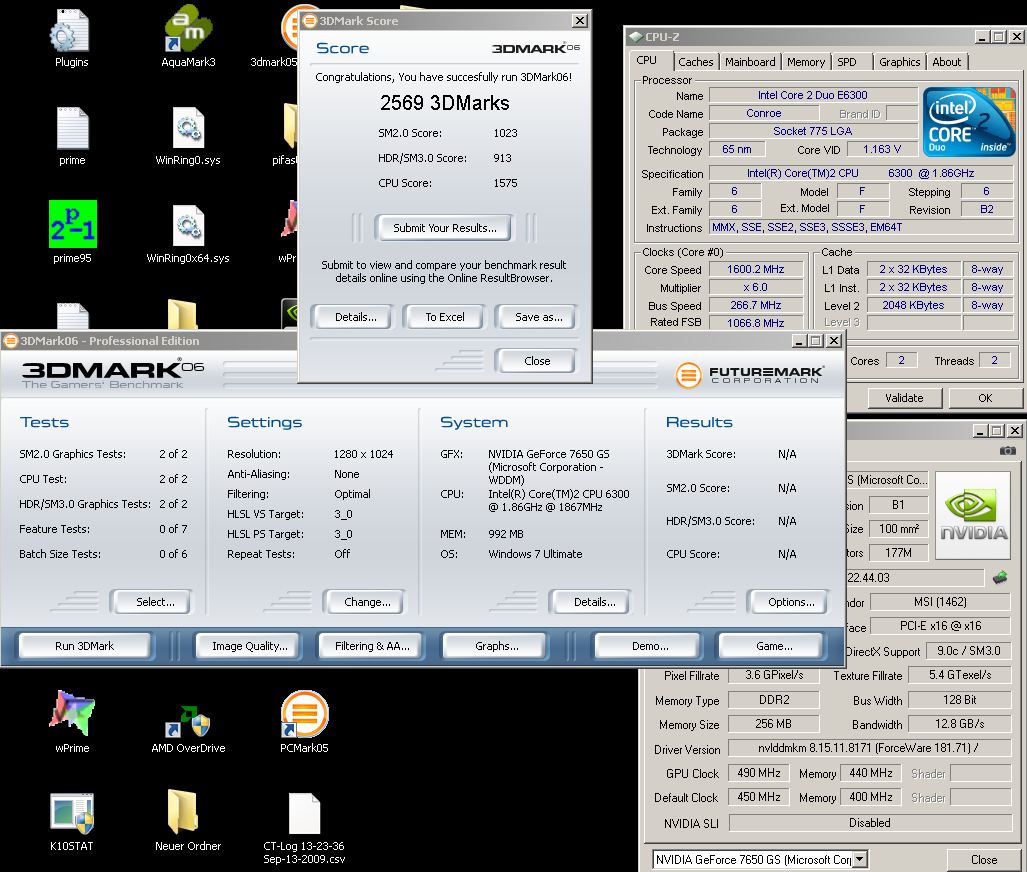Open the GPU selection dropdown in GPU-Z
The image size is (1027, 872).
(x=860, y=859)
